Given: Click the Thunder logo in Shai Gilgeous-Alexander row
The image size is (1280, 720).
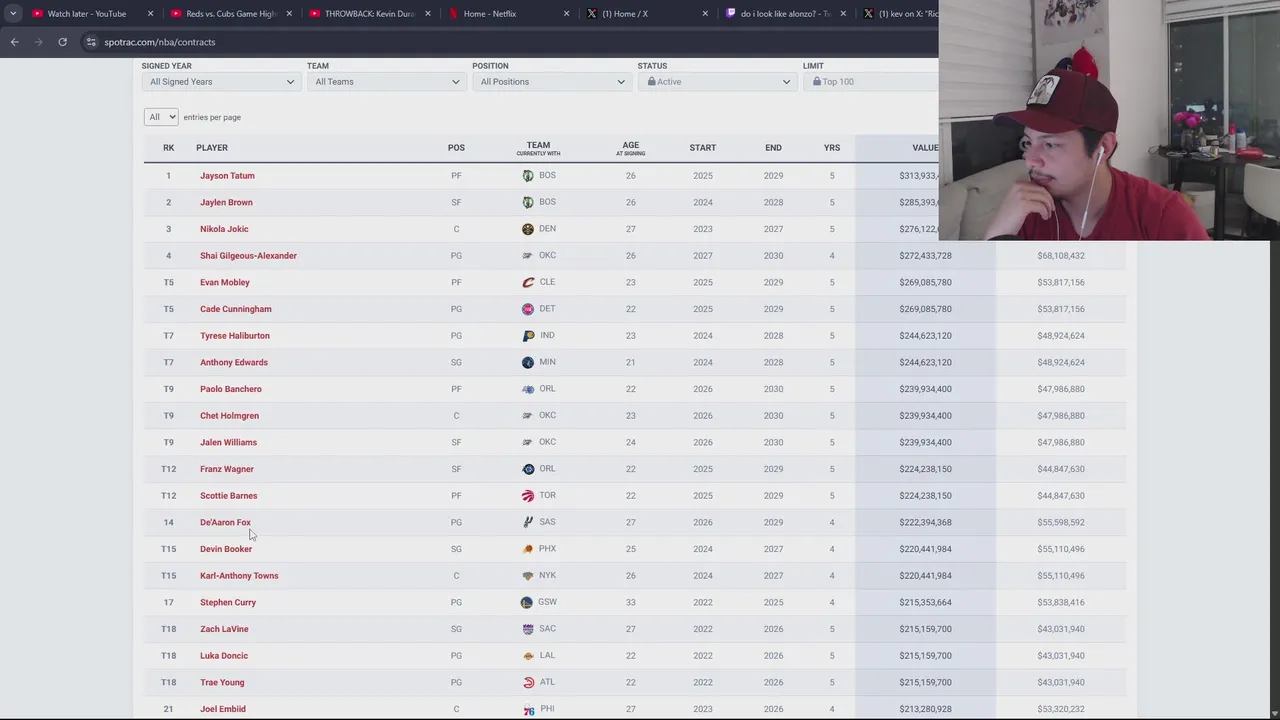Looking at the screenshot, I should tap(528, 256).
